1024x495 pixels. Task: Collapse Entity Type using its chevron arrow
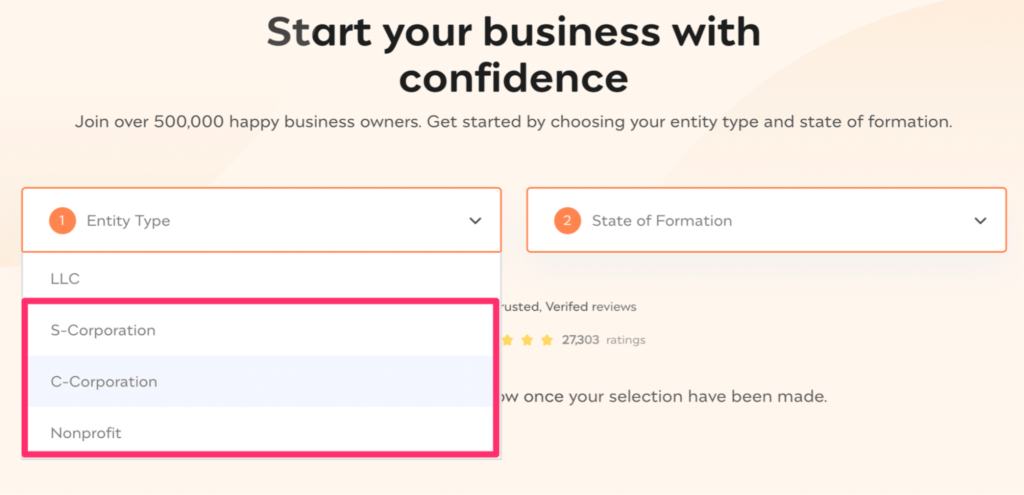(475, 221)
